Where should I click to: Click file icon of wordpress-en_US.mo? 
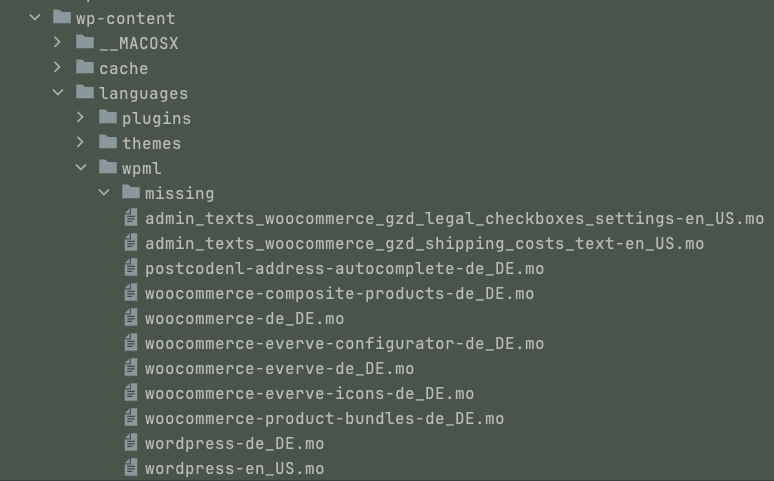[x=131, y=467]
